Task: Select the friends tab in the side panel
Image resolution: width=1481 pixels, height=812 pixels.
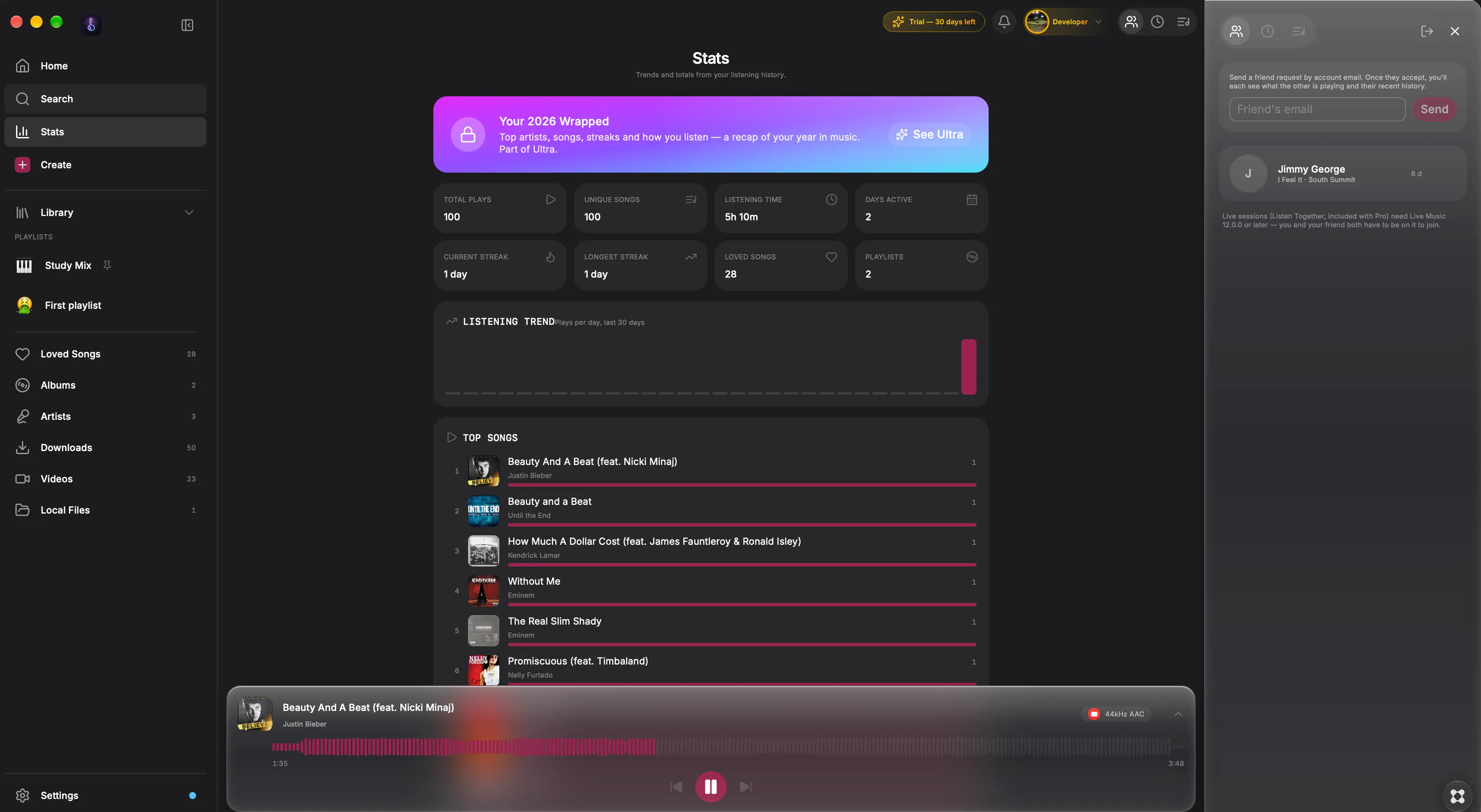Action: pos(1236,31)
